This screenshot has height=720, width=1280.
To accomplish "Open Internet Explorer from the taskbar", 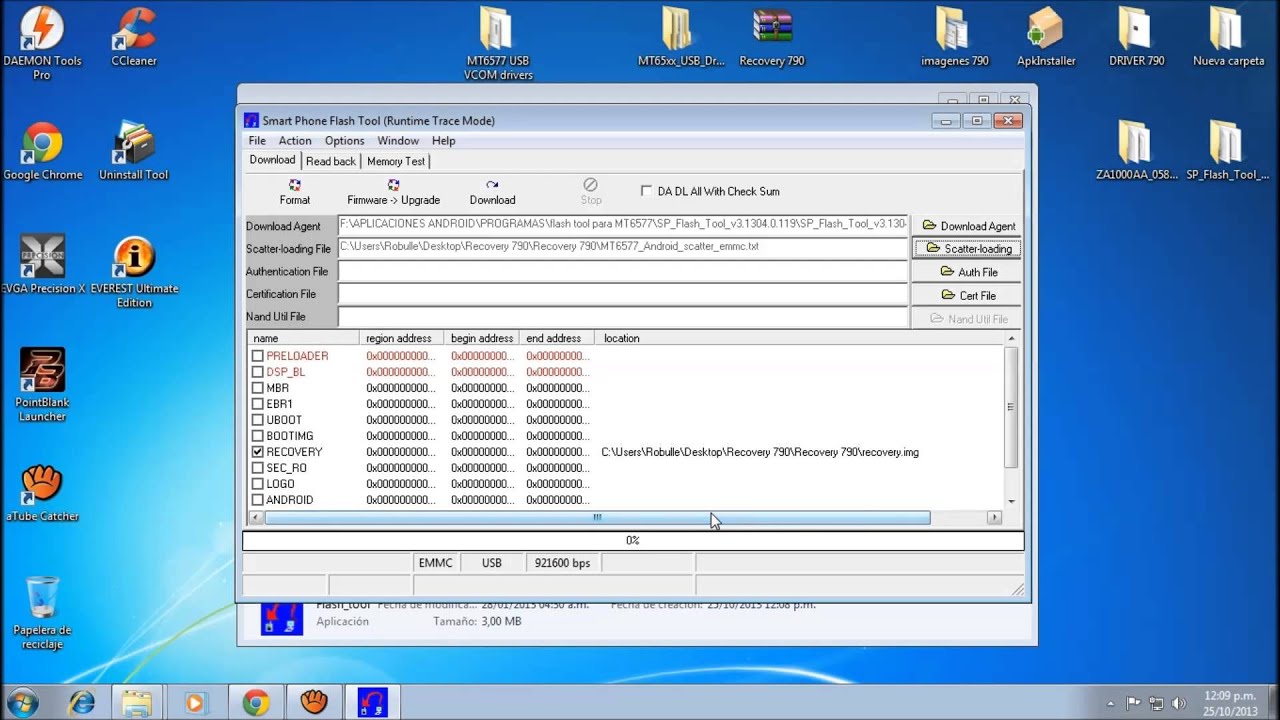I will (x=82, y=701).
